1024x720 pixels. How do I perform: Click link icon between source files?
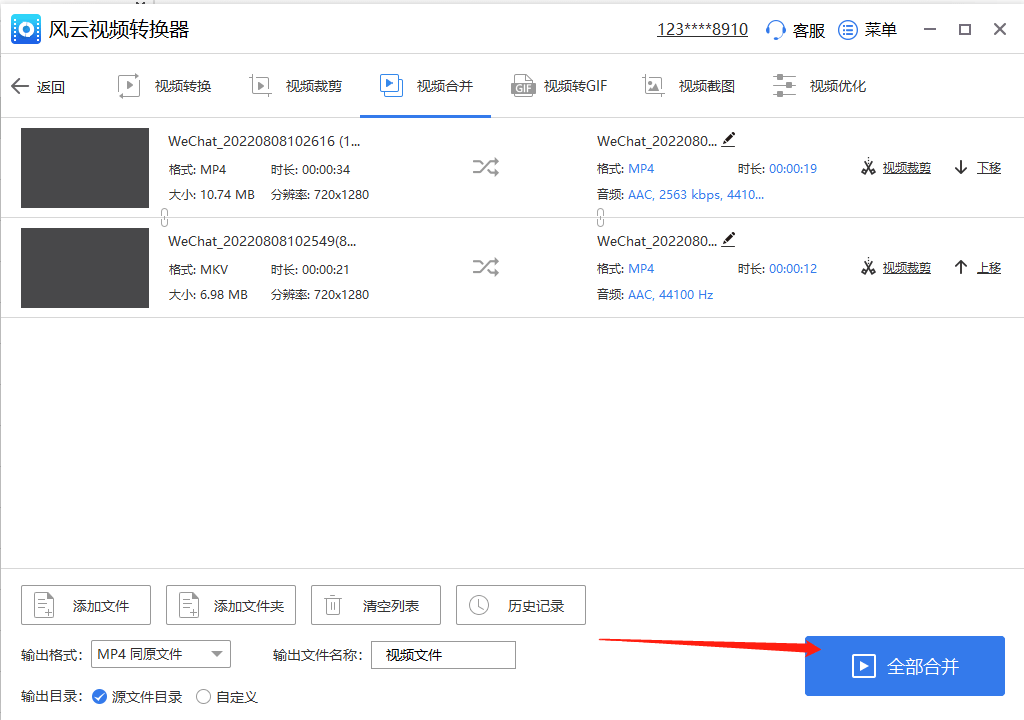pos(165,218)
